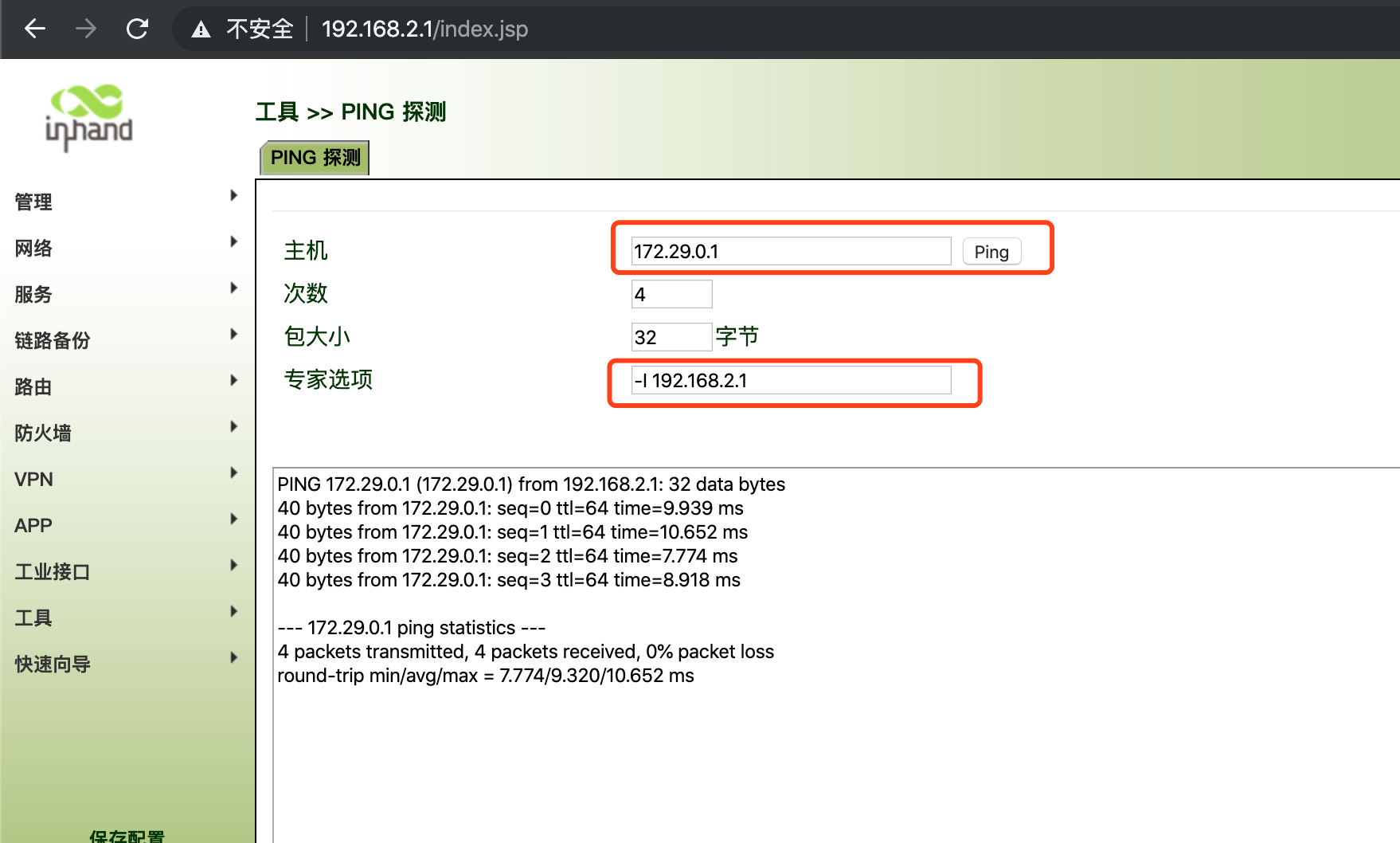Open the 工业接口 sidebar menu
The height and width of the screenshot is (843, 1400).
click(53, 572)
